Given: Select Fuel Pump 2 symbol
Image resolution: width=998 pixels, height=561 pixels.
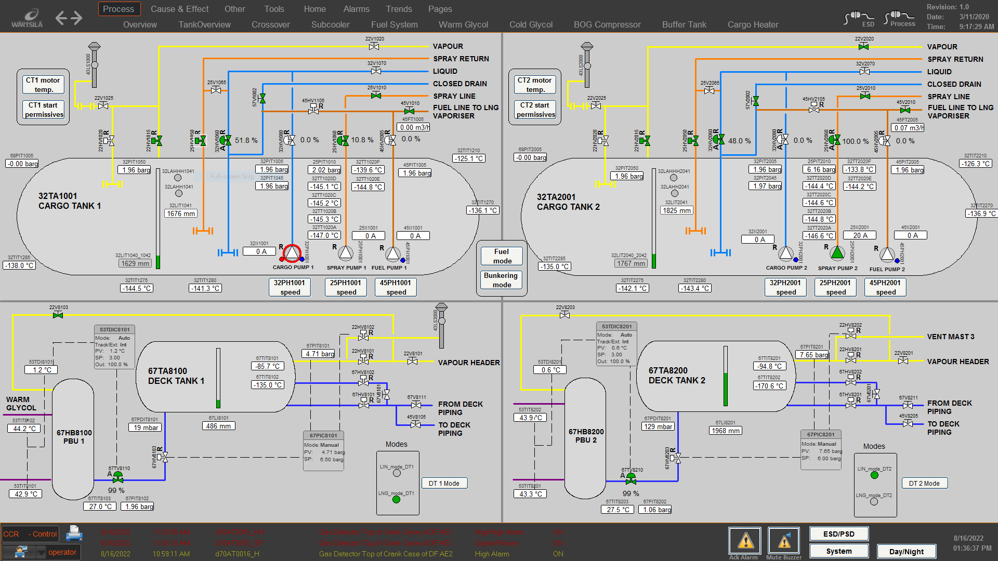Looking at the screenshot, I should point(887,254).
